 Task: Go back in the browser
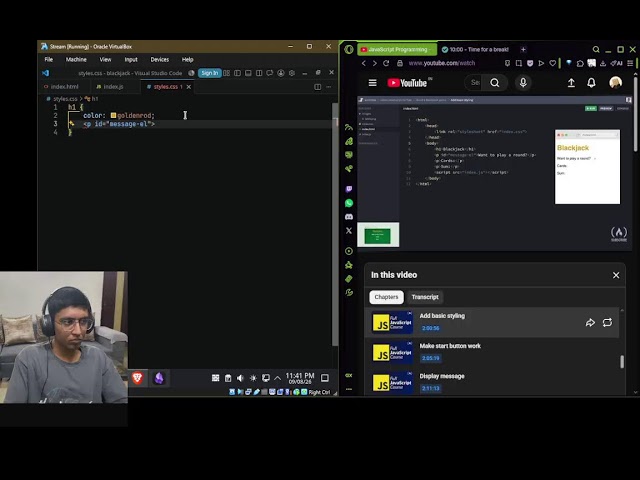[x=364, y=63]
